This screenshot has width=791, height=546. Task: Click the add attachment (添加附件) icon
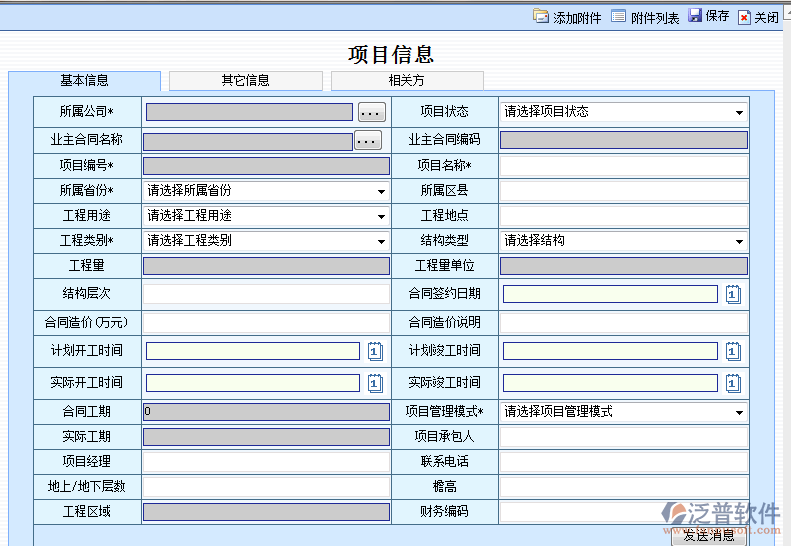pyautogui.click(x=541, y=17)
